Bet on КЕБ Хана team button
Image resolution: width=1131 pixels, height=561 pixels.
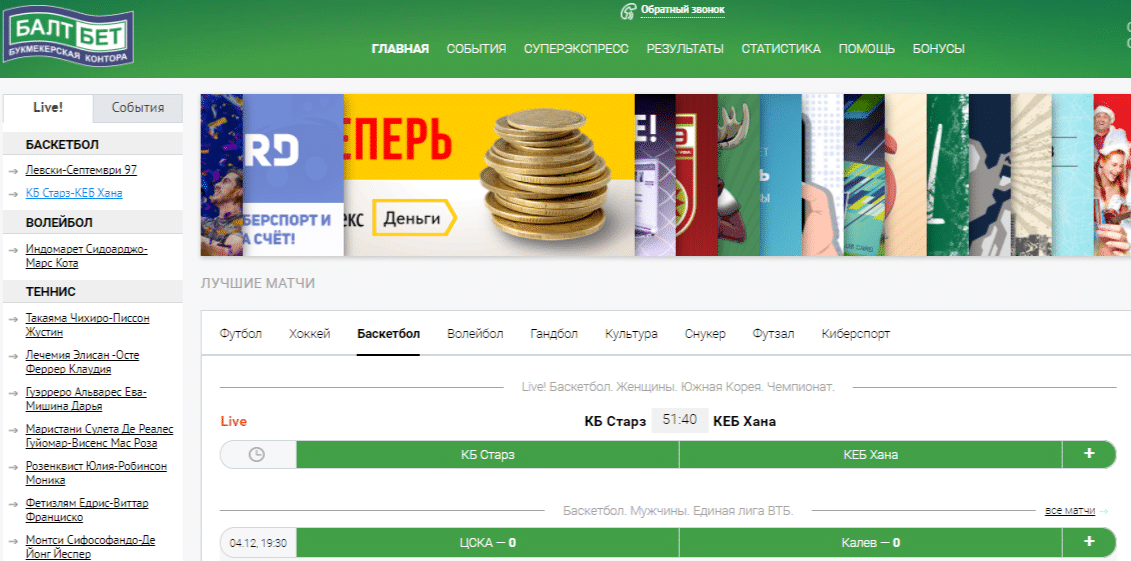870,454
